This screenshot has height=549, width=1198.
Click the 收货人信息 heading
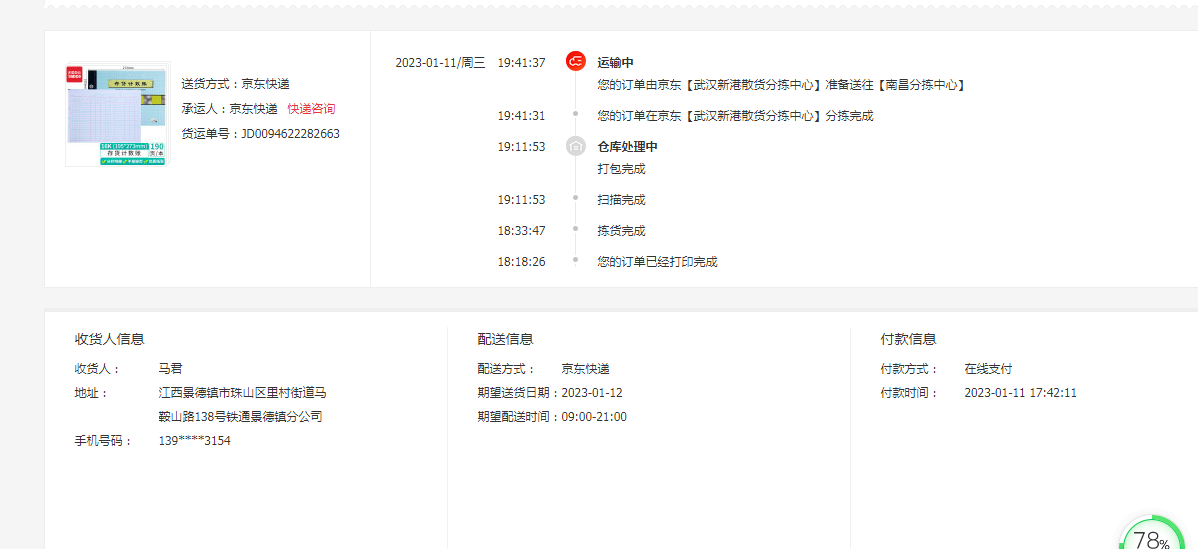click(x=110, y=339)
